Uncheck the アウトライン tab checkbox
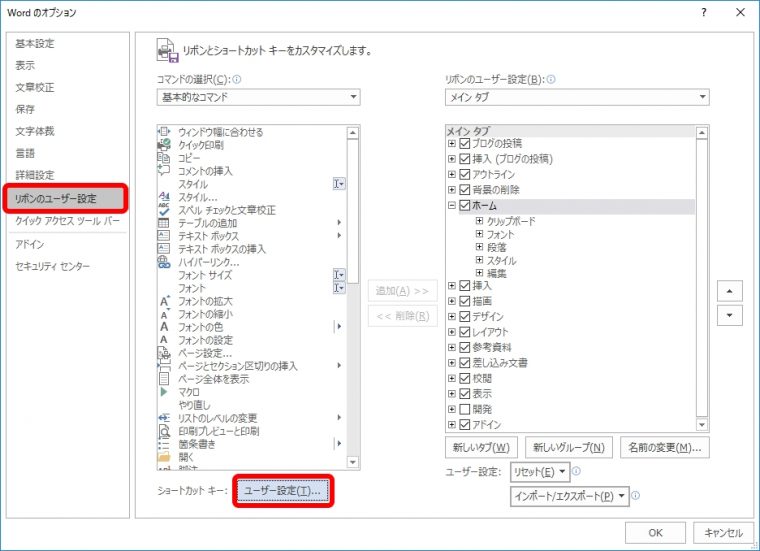This screenshot has width=760, height=551. click(x=464, y=174)
